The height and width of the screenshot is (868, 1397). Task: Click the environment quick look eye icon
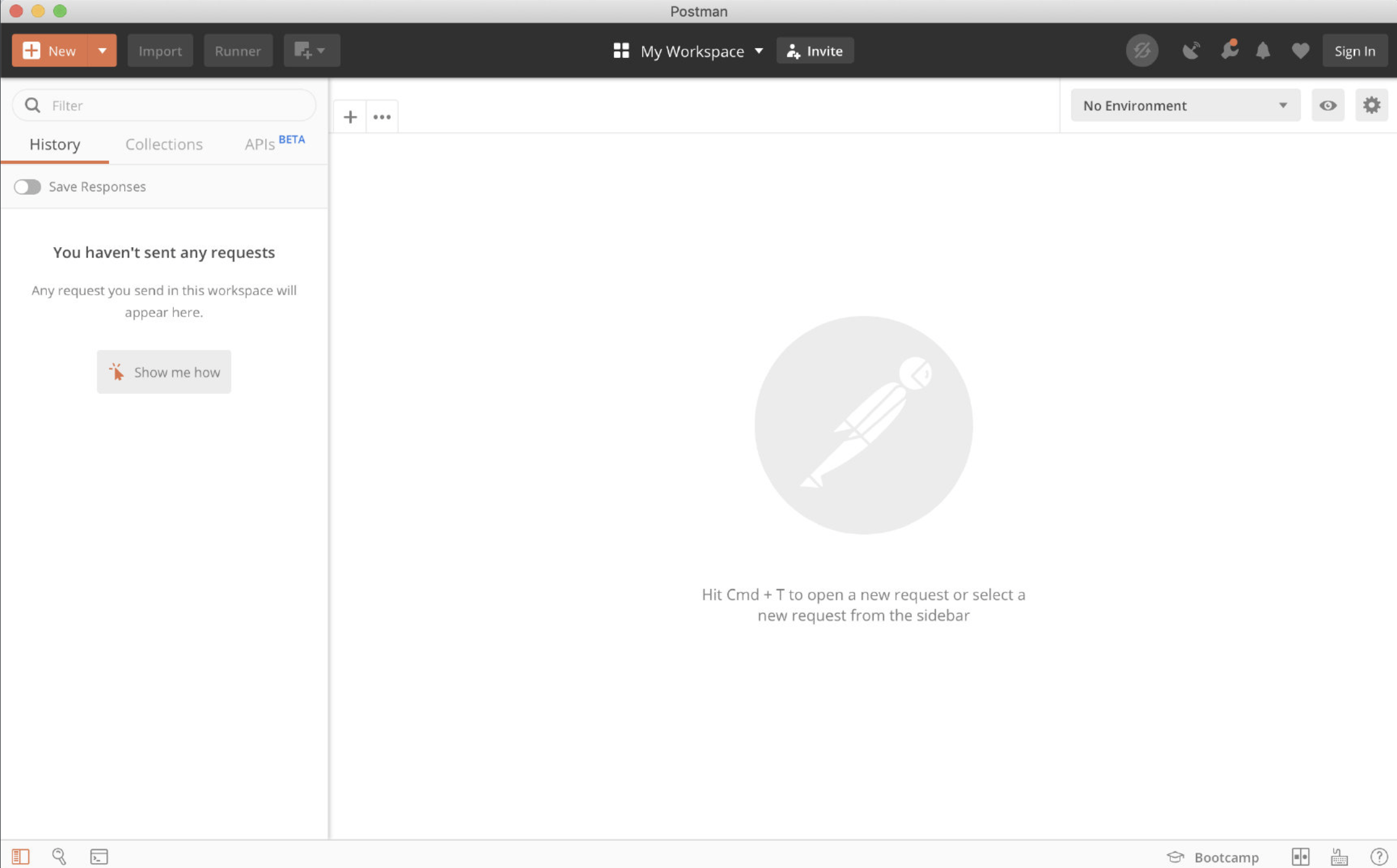[x=1327, y=105]
